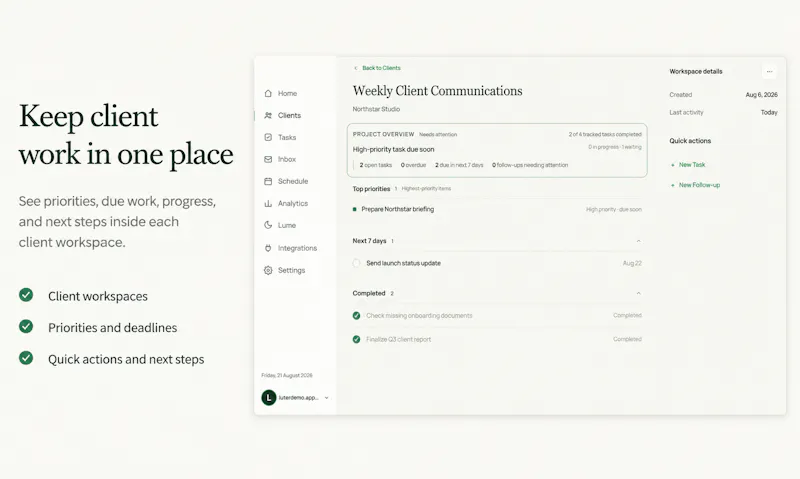Click the Settings gear icon

point(268,270)
